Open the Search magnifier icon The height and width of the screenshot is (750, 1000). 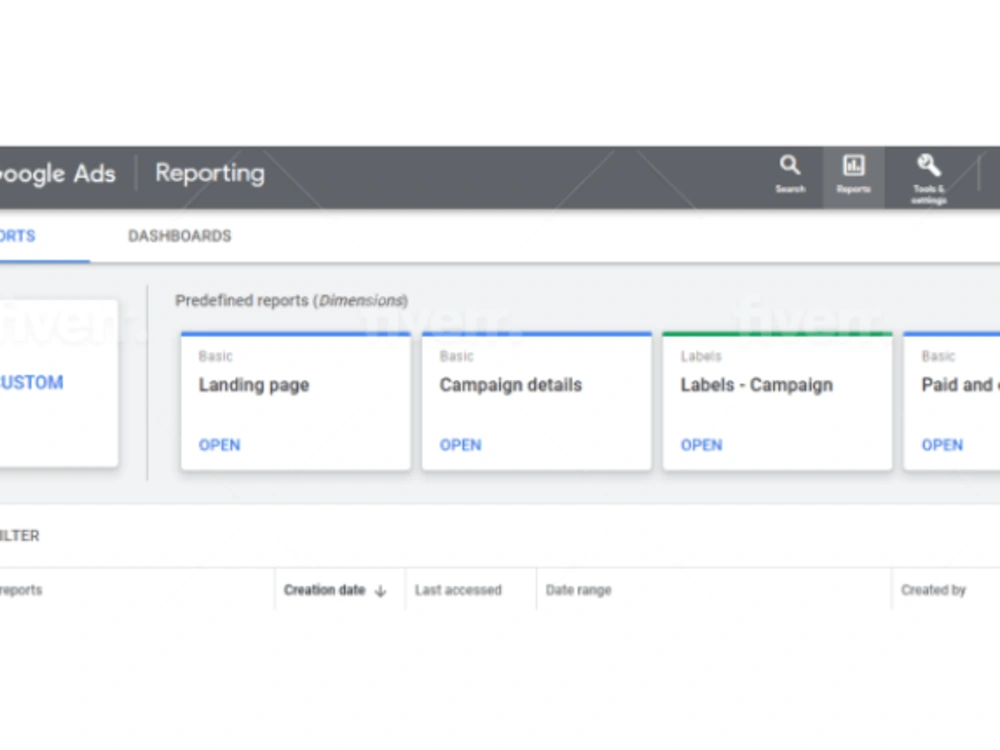790,166
